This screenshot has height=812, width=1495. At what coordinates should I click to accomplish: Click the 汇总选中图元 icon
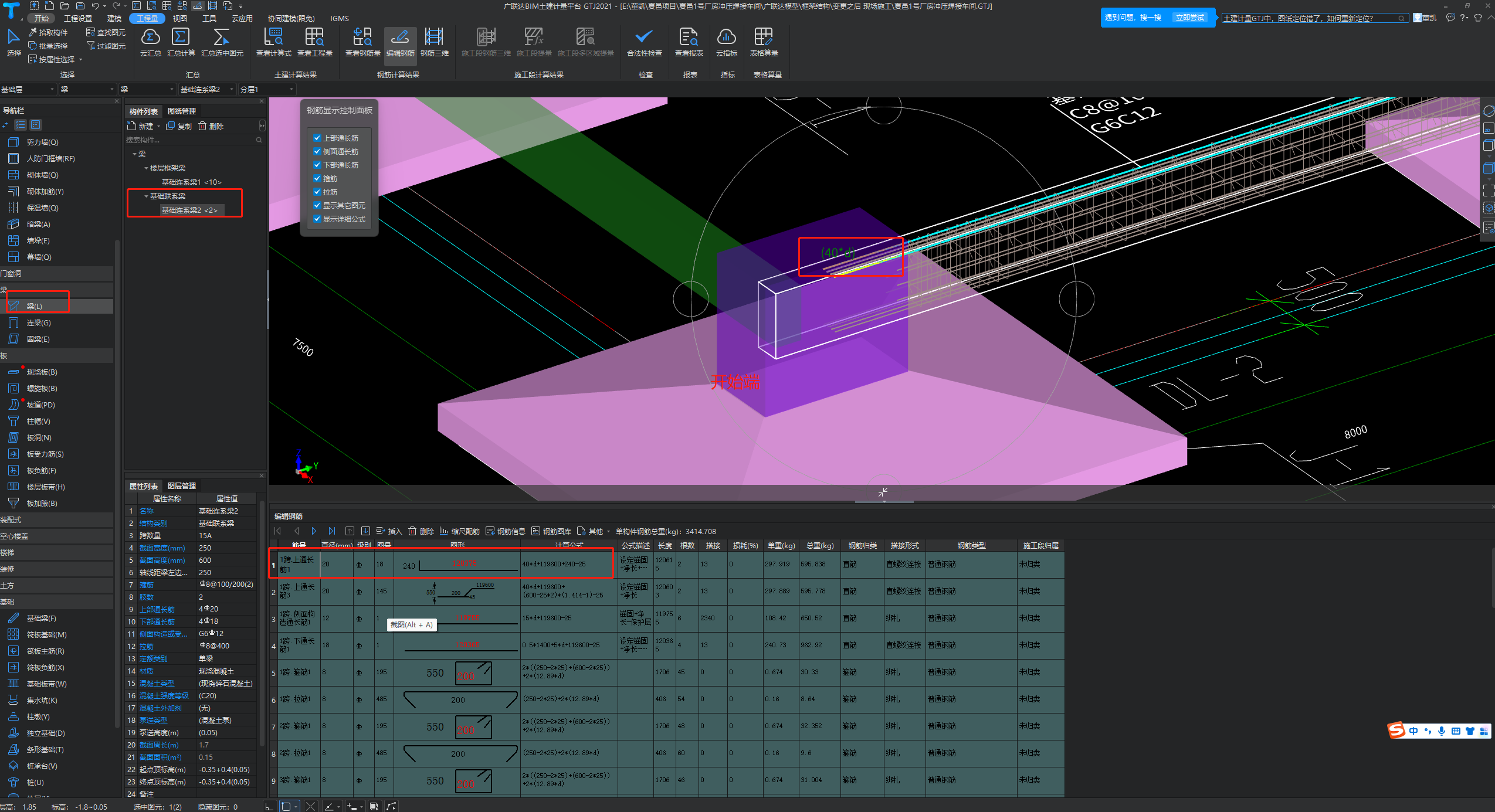[x=222, y=42]
